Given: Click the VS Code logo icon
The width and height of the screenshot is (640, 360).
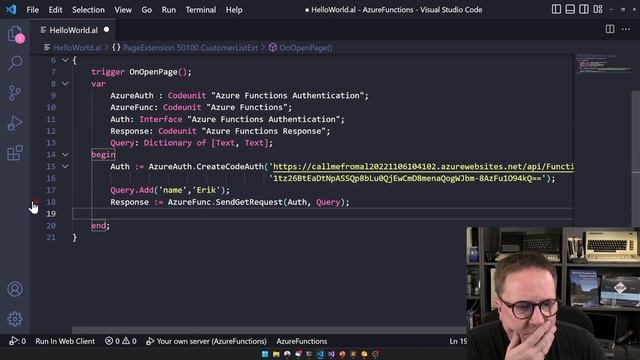Looking at the screenshot, I should coord(11,9).
